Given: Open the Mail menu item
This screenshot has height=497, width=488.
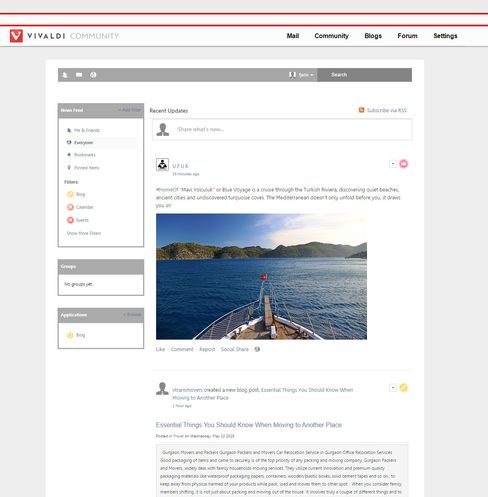Looking at the screenshot, I should tap(293, 36).
